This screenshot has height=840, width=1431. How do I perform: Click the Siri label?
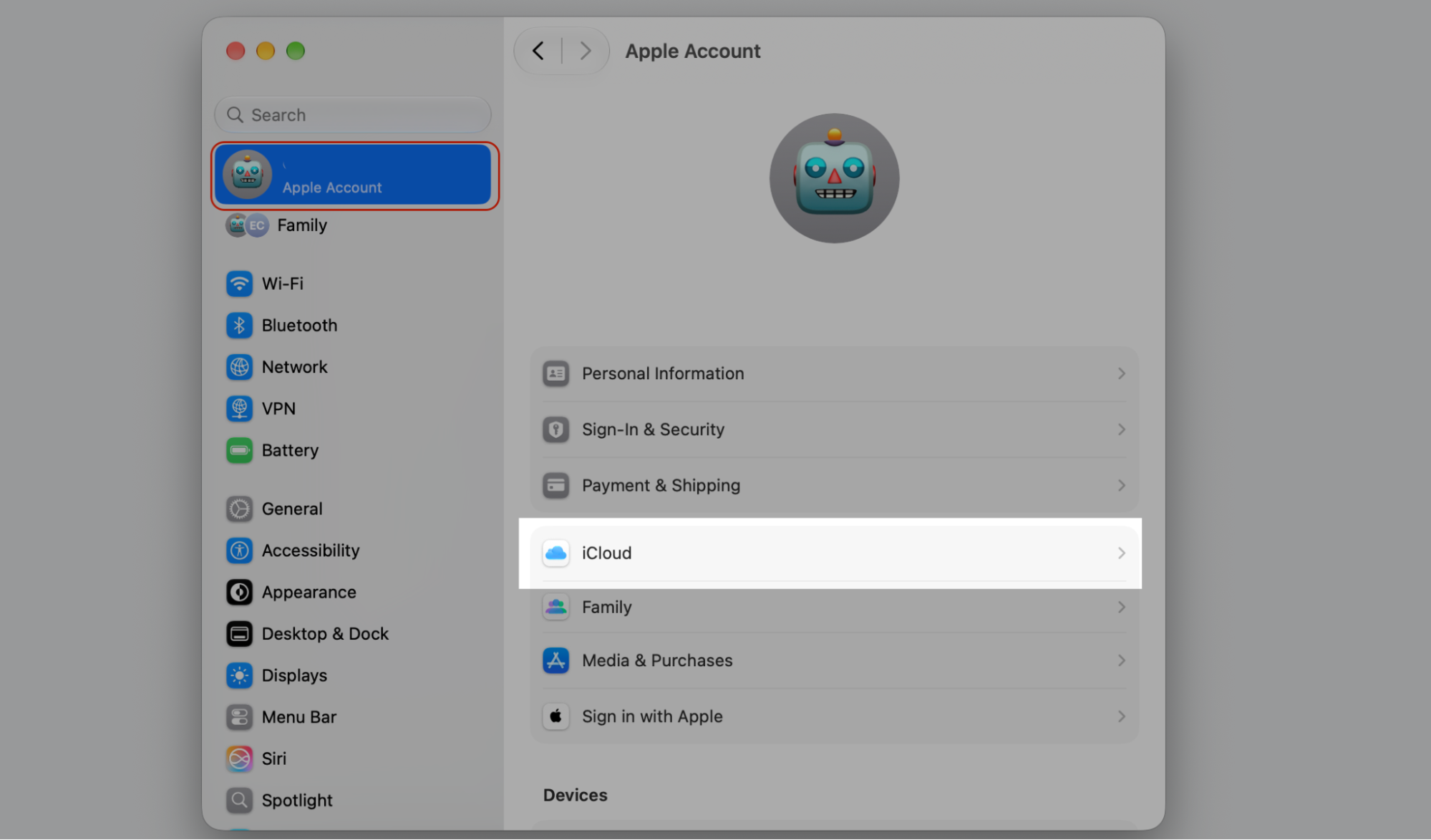[273, 758]
